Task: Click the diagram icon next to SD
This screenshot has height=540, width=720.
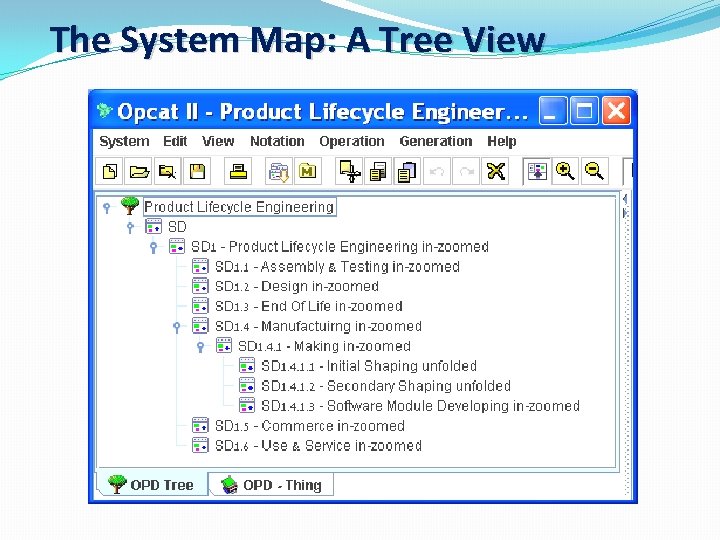Action: [x=153, y=226]
